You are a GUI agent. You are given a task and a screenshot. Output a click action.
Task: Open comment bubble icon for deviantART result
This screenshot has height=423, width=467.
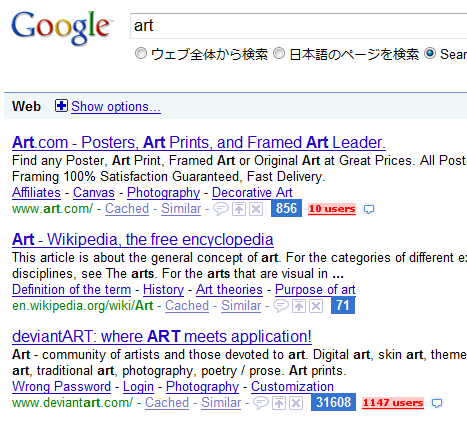pos(261,403)
